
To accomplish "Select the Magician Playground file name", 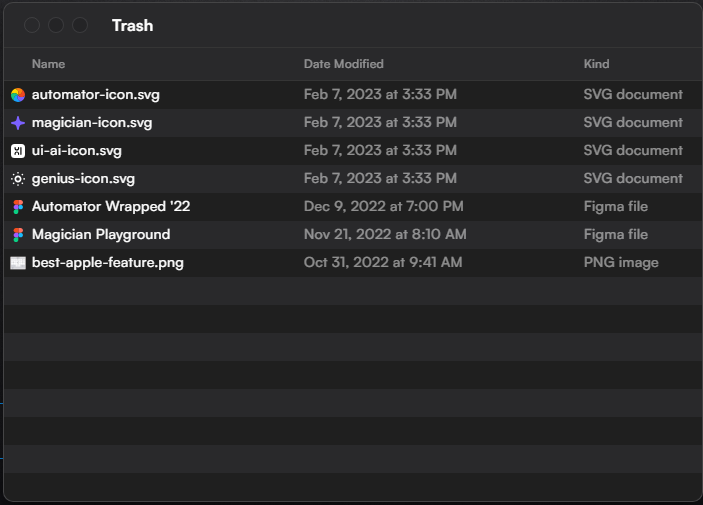I will (101, 235).
